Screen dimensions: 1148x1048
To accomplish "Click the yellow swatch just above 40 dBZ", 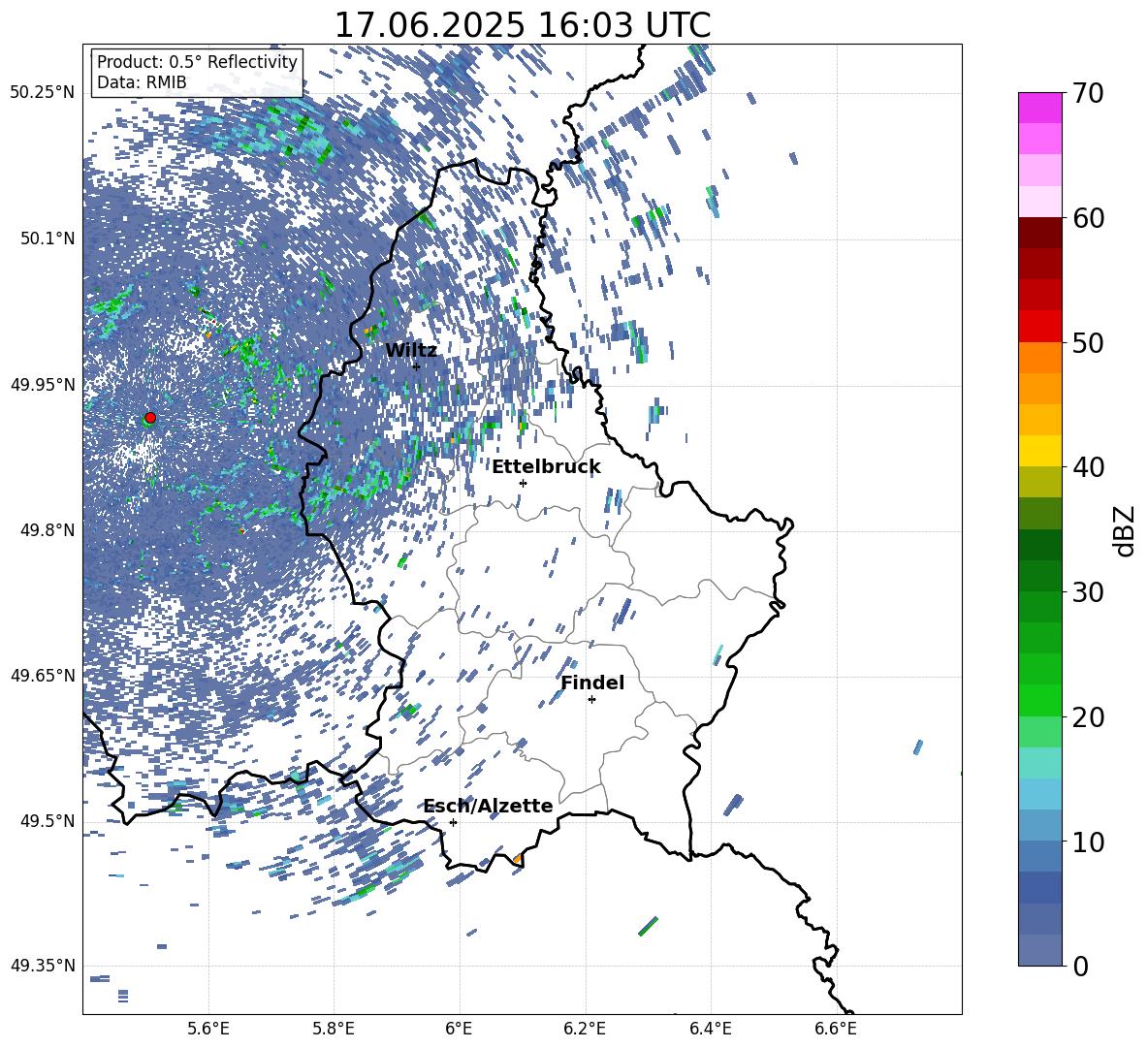I will coord(1039,451).
